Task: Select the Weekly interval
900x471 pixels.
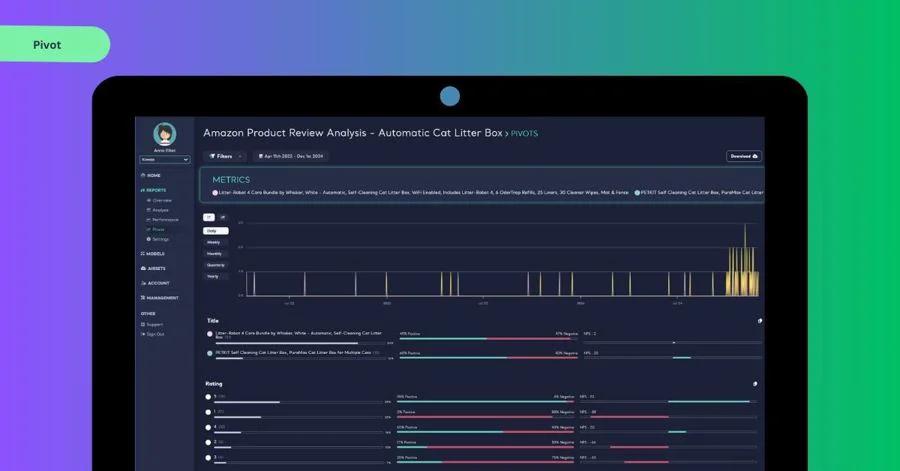Action: click(x=214, y=242)
